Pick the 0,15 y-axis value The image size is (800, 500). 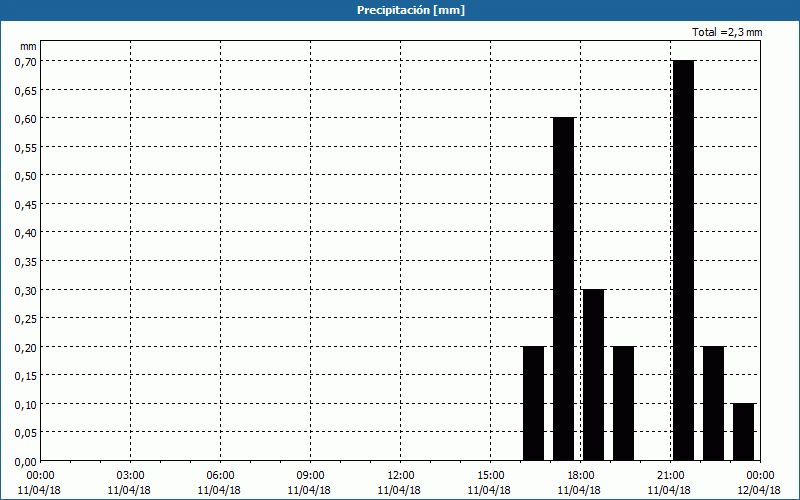pyautogui.click(x=26, y=376)
